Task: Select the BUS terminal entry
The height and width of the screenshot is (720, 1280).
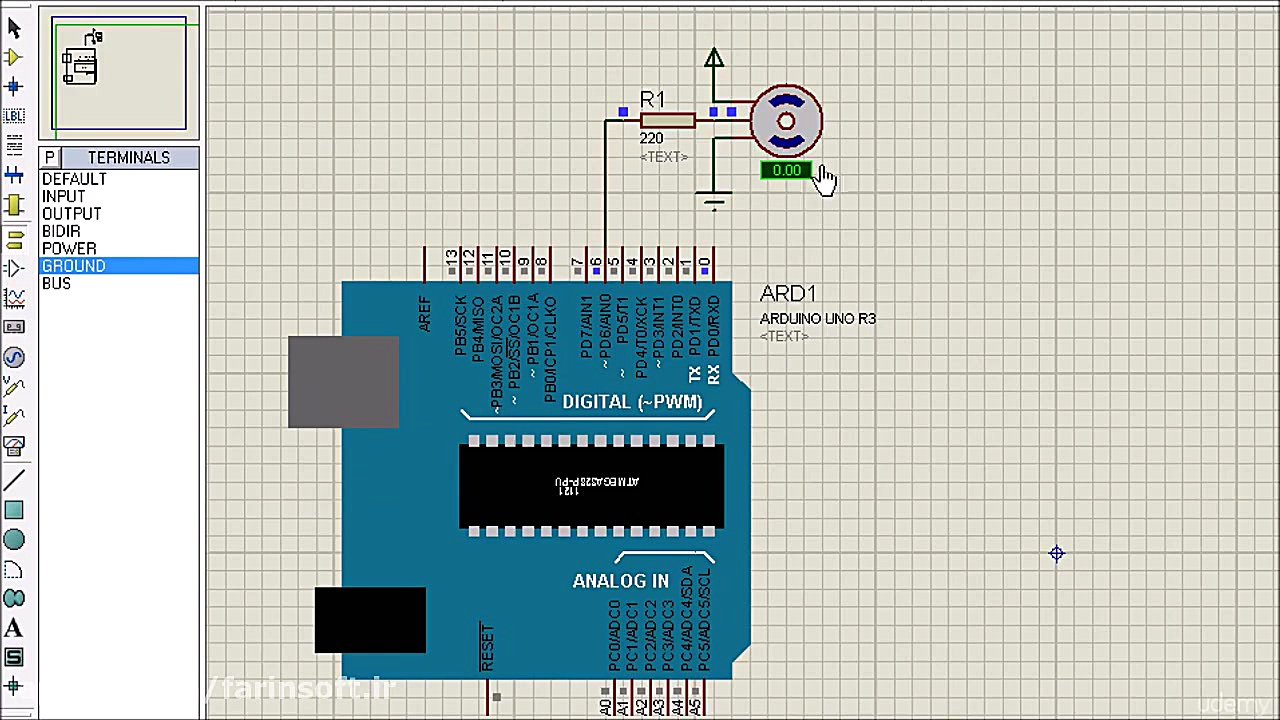Action: point(56,283)
